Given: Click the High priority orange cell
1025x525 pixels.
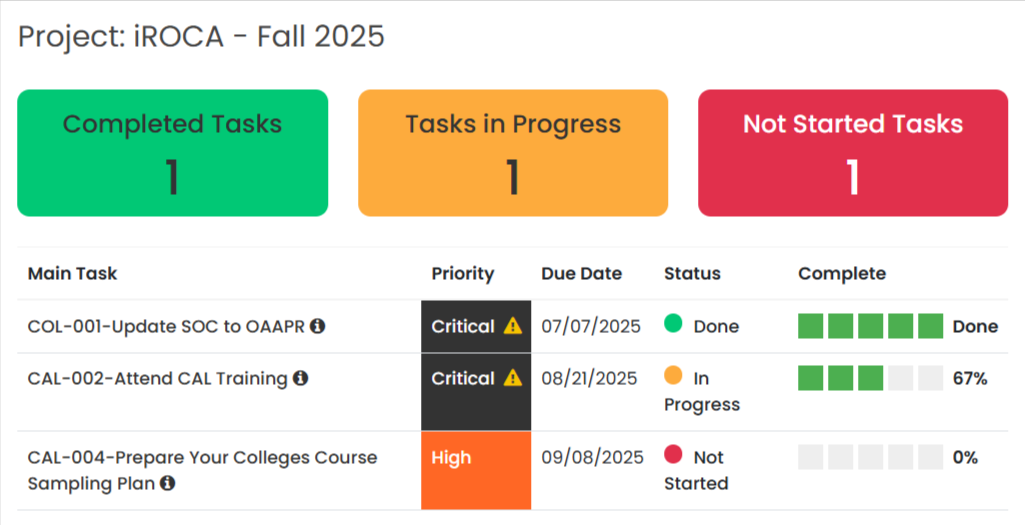Looking at the screenshot, I should click(476, 470).
